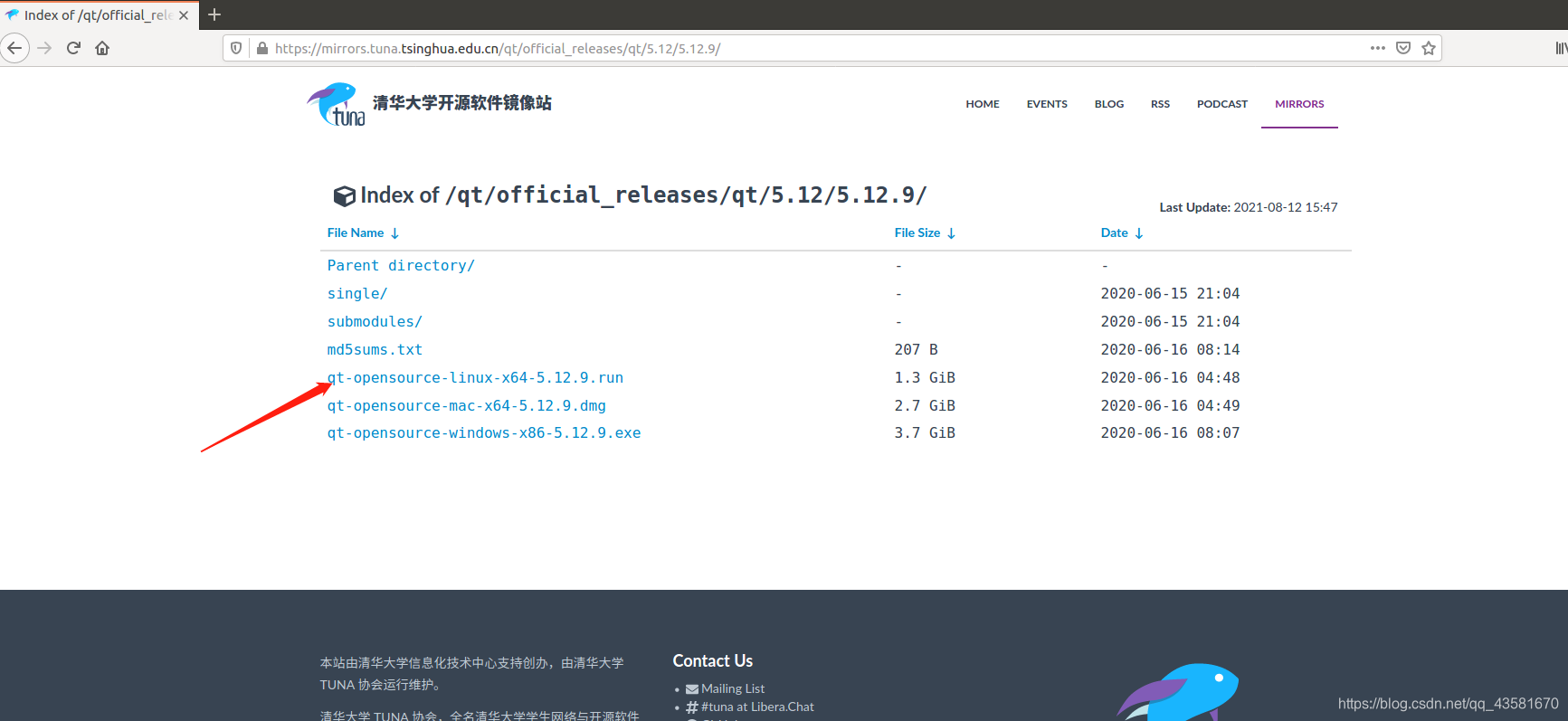Open the library icon in the toolbar

1561,48
